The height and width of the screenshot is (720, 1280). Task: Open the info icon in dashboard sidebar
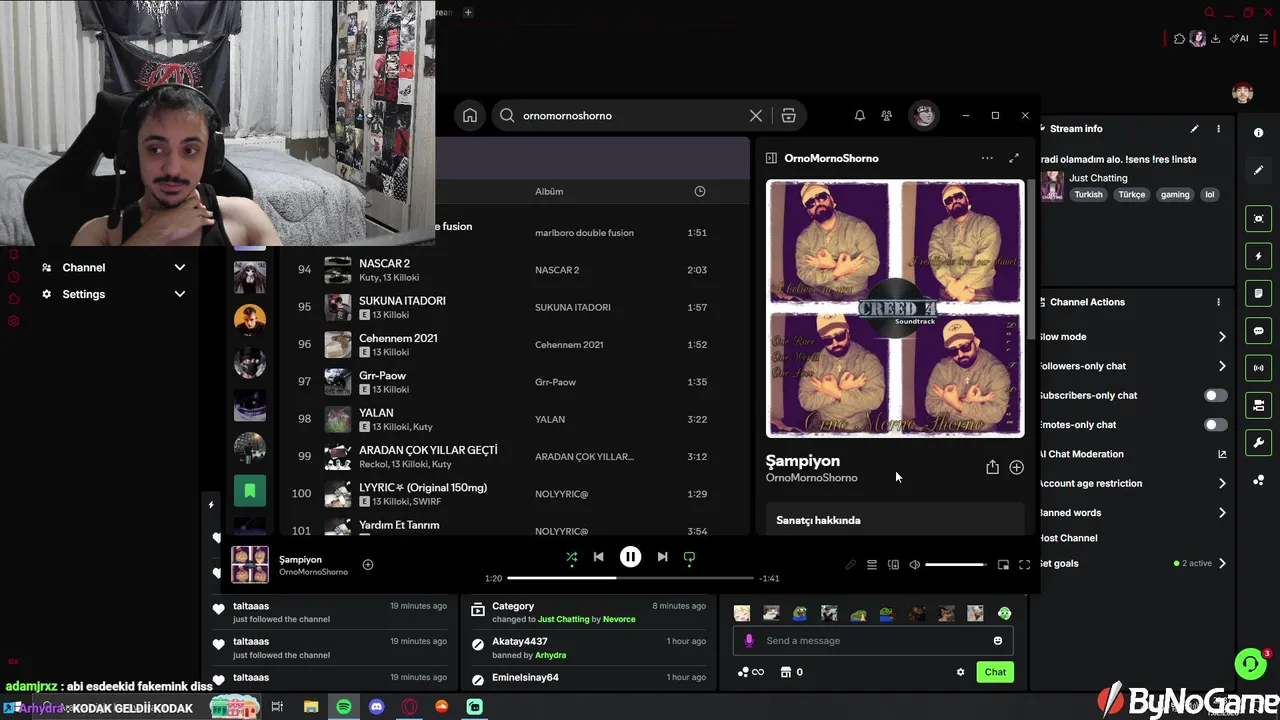coord(1258,132)
